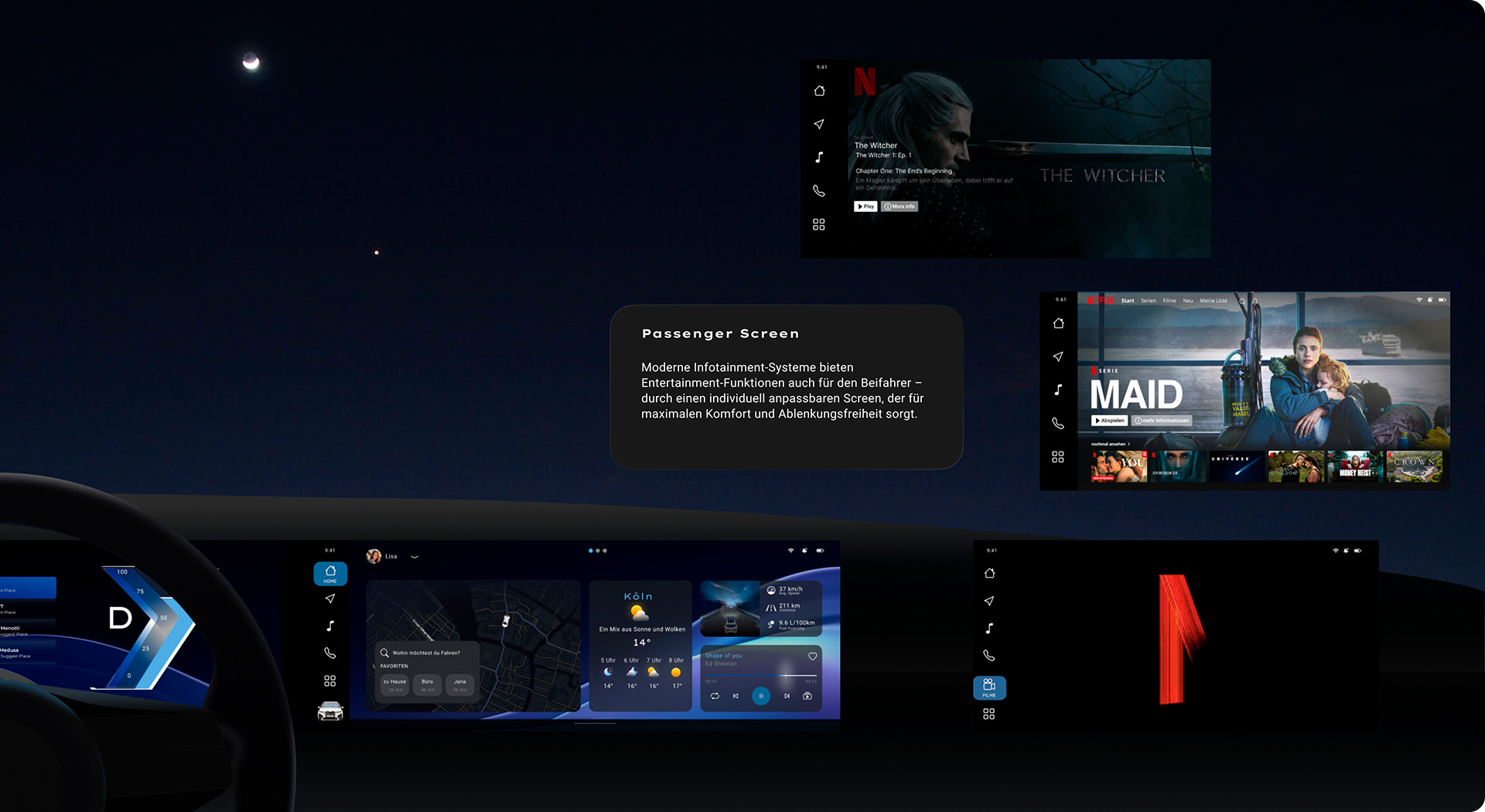The height and width of the screenshot is (812, 1485).
Task: Tap the highlighted HOME button on dashboard
Action: 330,574
